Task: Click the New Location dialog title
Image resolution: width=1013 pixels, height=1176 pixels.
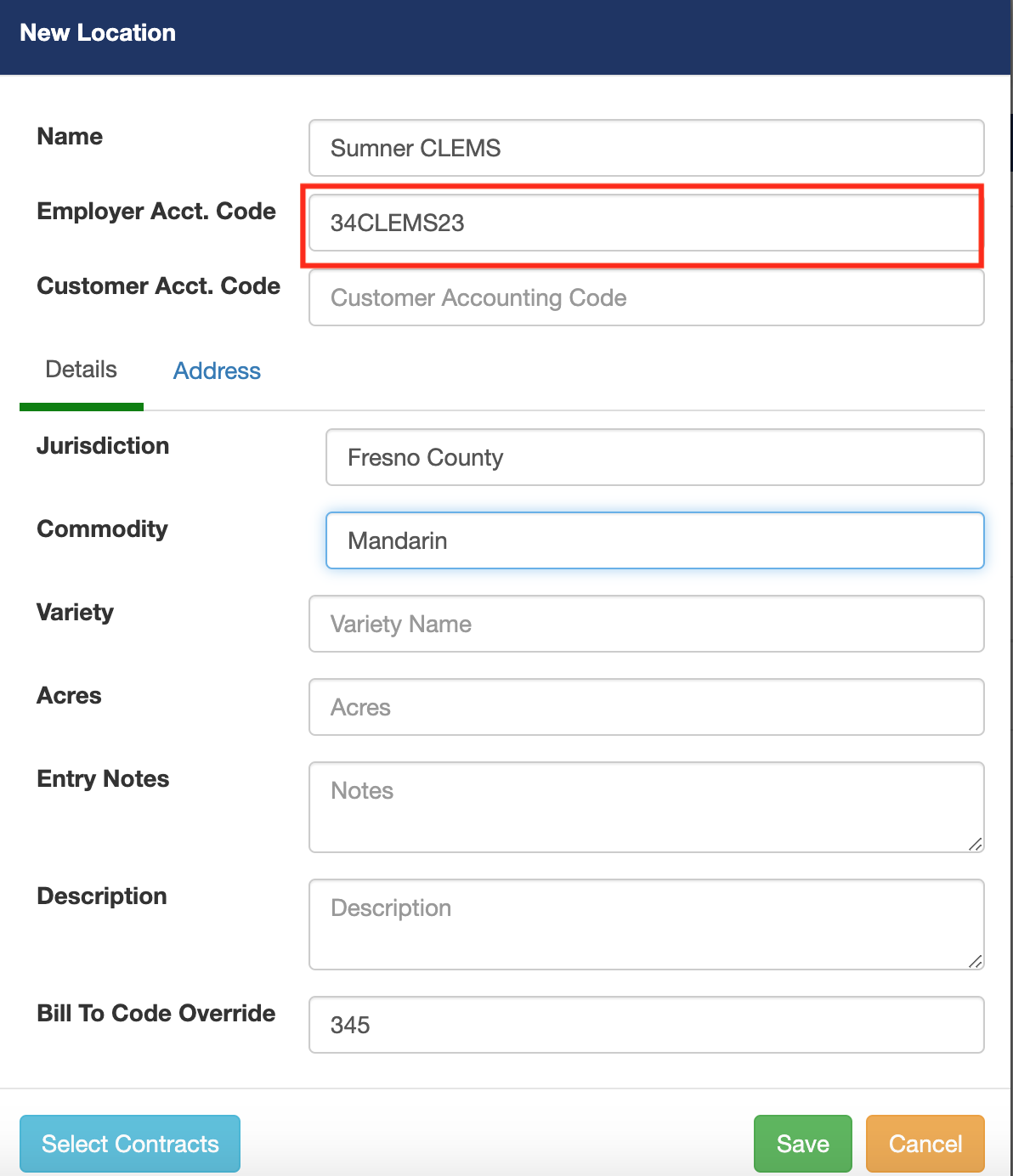Action: coord(98,32)
